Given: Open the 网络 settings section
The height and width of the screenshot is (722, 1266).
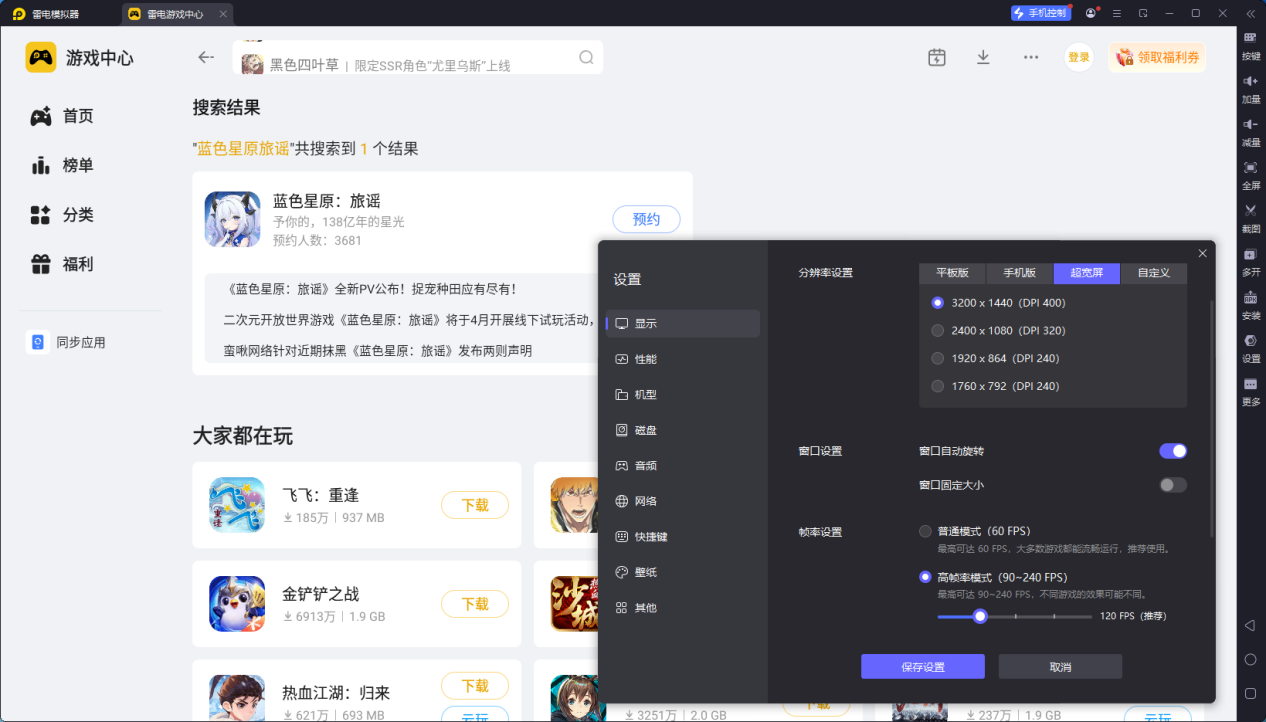Looking at the screenshot, I should click(x=648, y=500).
